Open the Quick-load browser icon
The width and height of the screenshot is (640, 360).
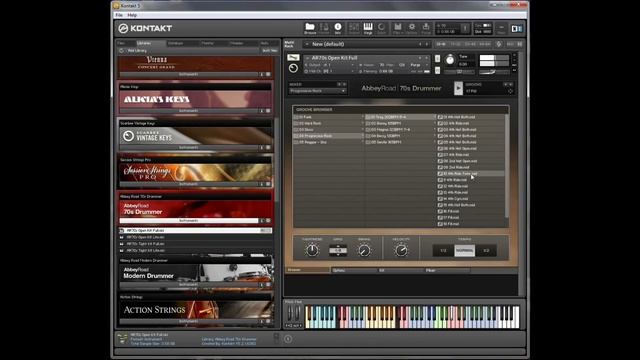[x=381, y=28]
